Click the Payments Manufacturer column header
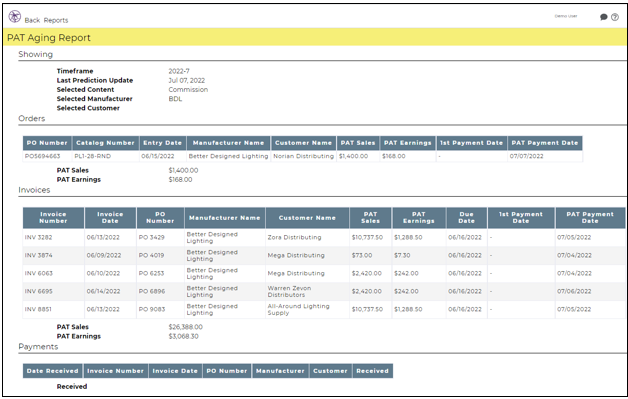Screen dimensions: 628x399 [x=280, y=371]
